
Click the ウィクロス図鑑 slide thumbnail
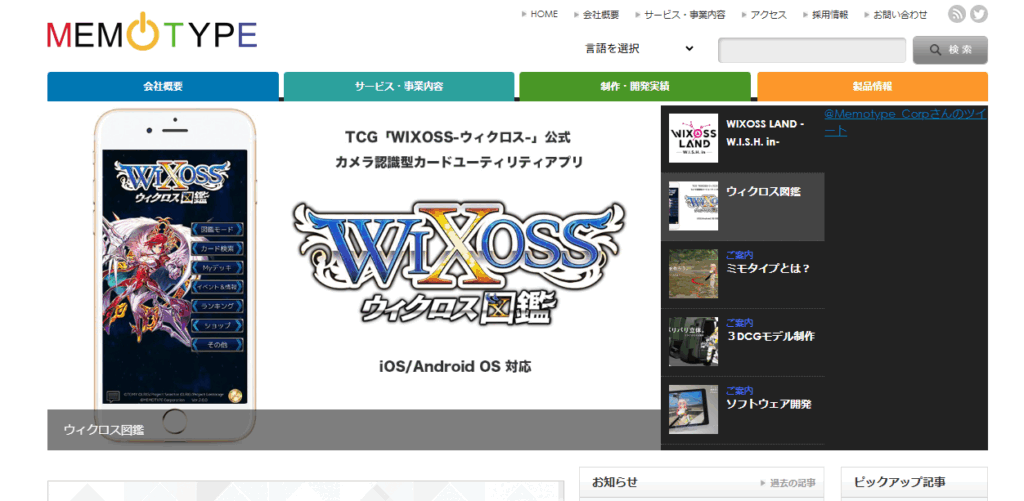click(693, 206)
